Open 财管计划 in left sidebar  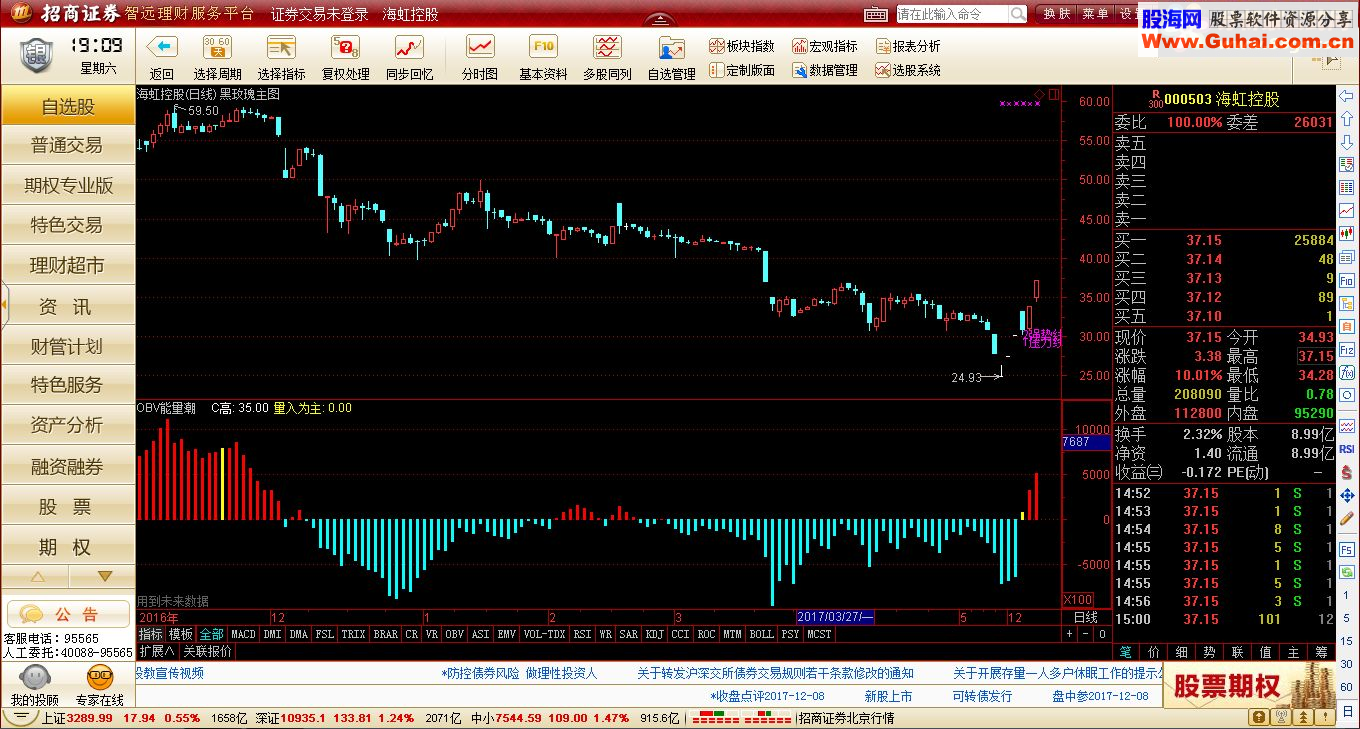(x=68, y=346)
